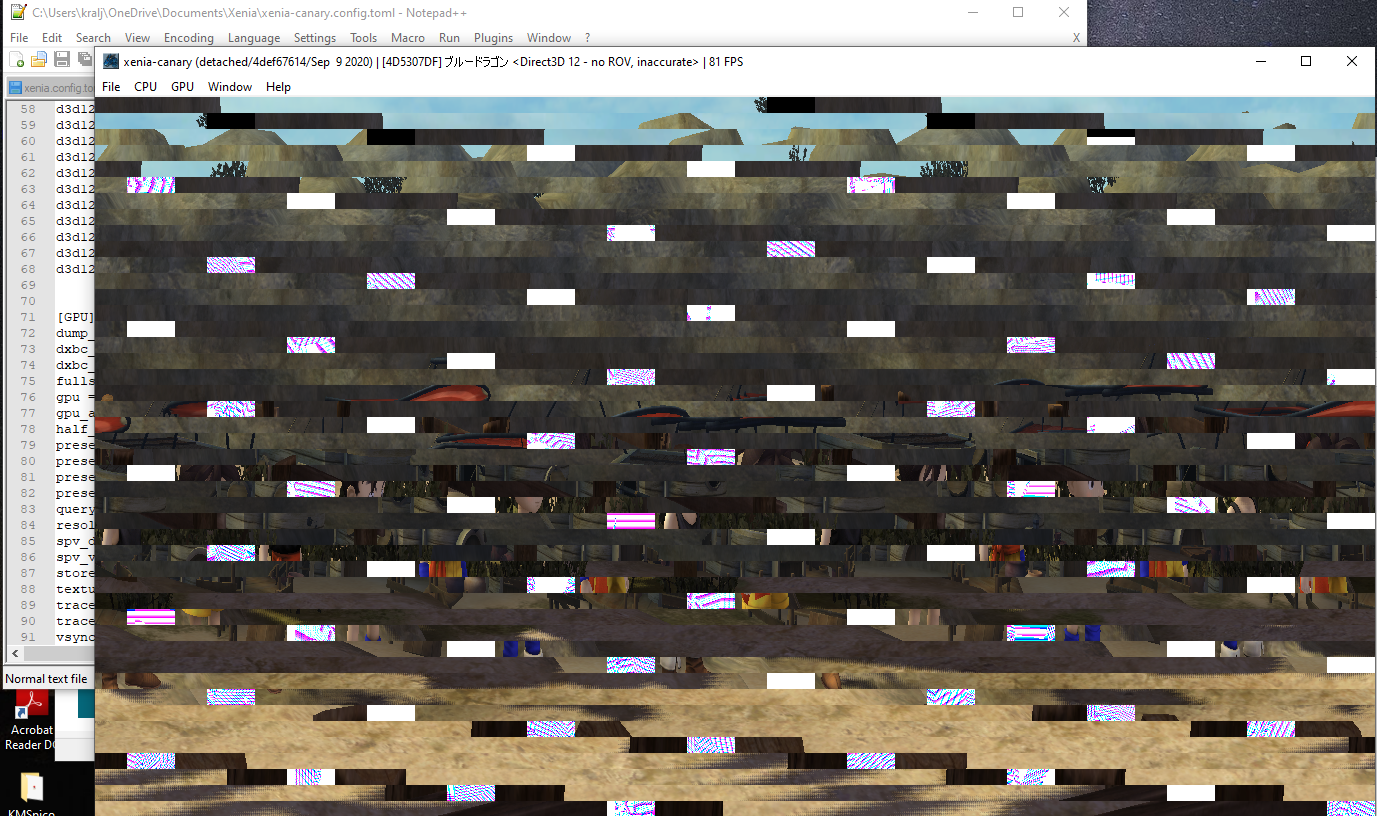Image resolution: width=1377 pixels, height=816 pixels.
Task: Open Notepad++ Window menu
Action: (549, 38)
